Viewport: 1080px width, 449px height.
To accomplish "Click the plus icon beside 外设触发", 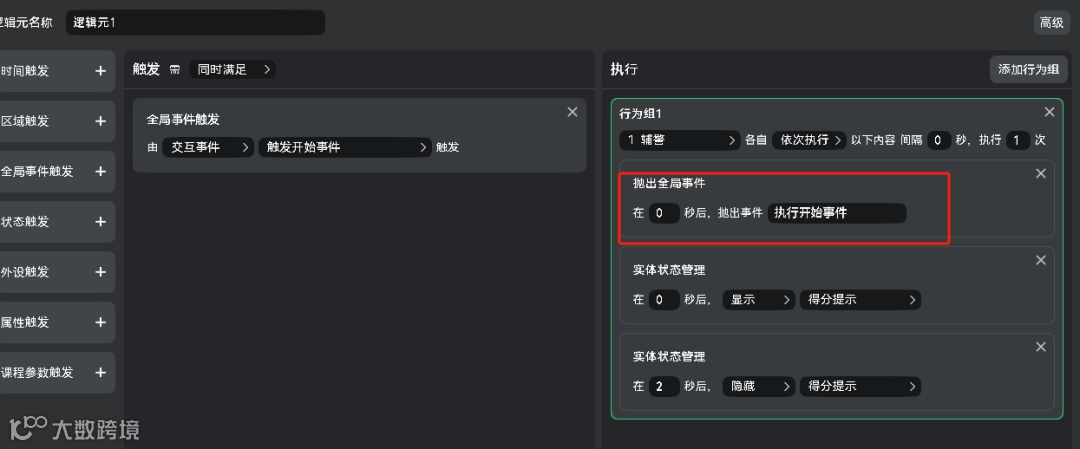I will [x=100, y=272].
